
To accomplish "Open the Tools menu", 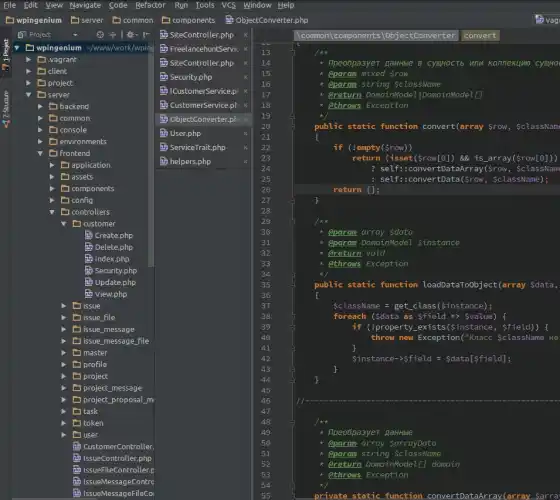I will [205, 5].
